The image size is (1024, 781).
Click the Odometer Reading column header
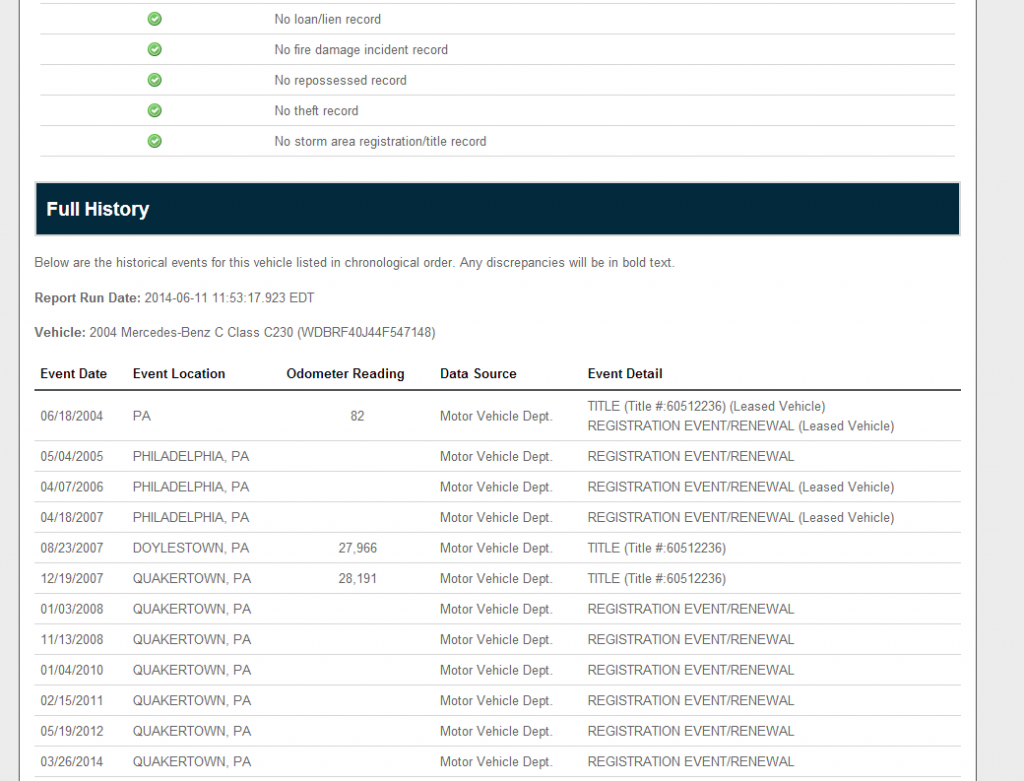pos(345,374)
